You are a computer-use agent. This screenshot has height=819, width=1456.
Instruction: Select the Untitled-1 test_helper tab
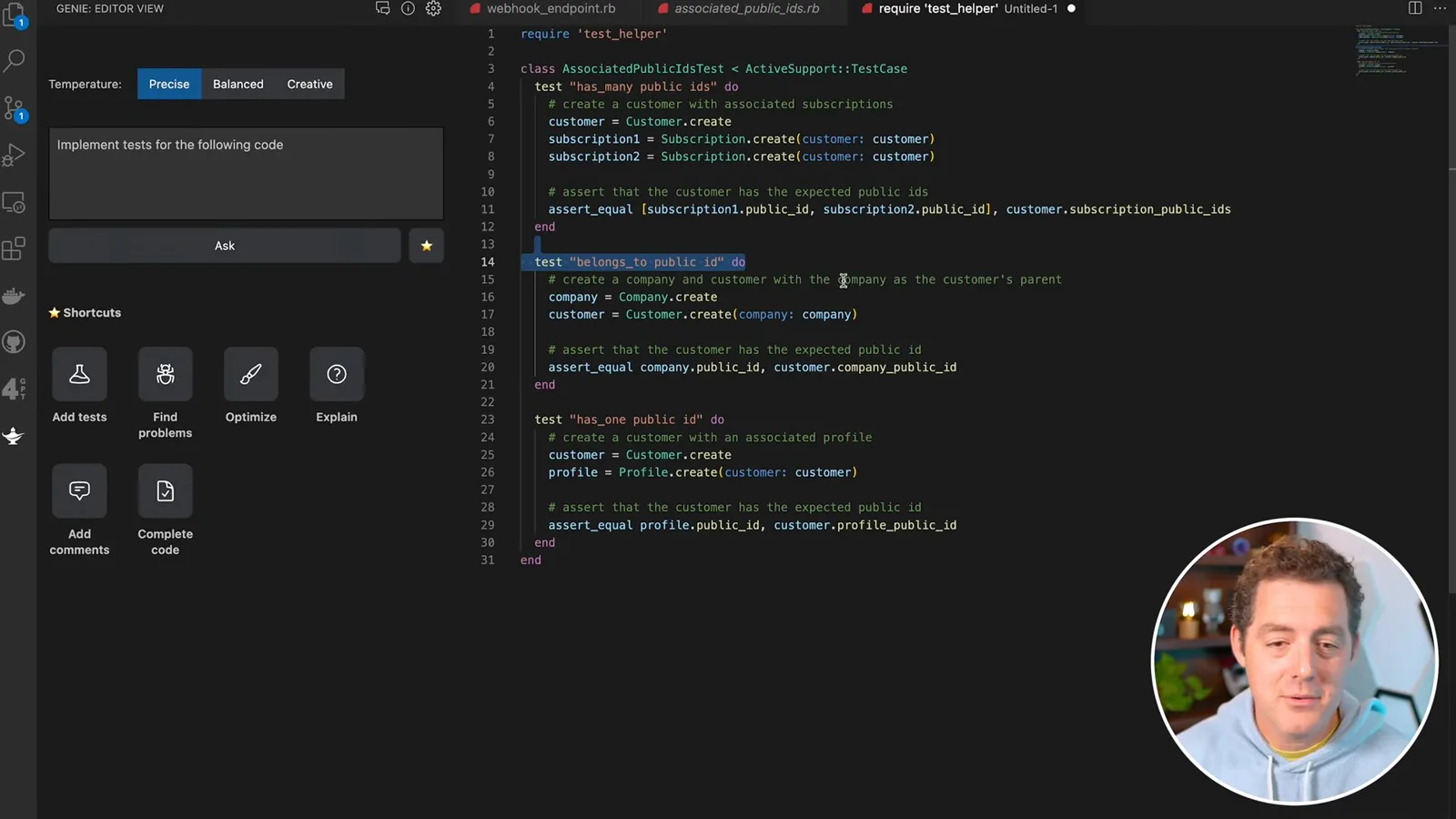click(966, 8)
